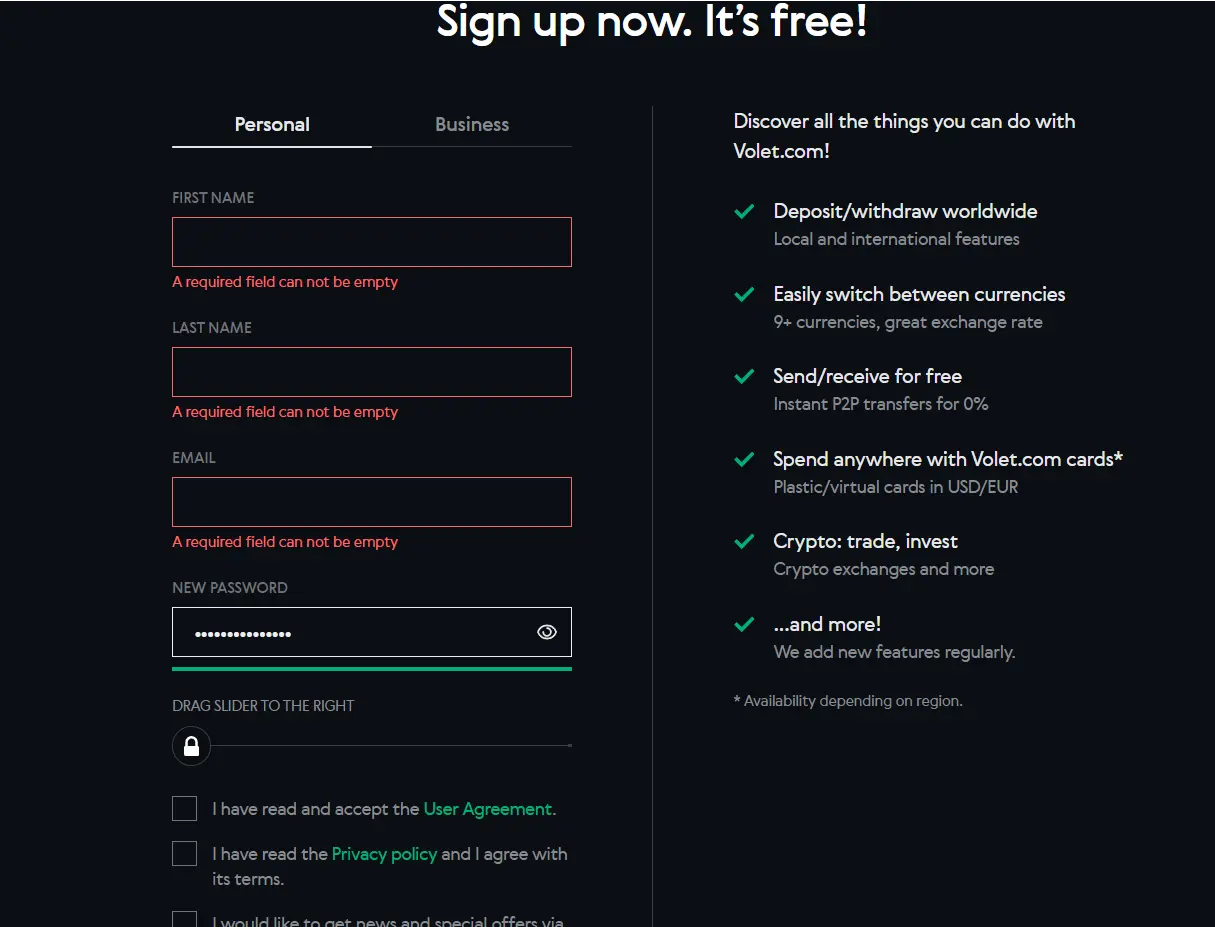This screenshot has width=1215, height=927.
Task: Toggle password visibility eye icon
Action: (x=546, y=632)
